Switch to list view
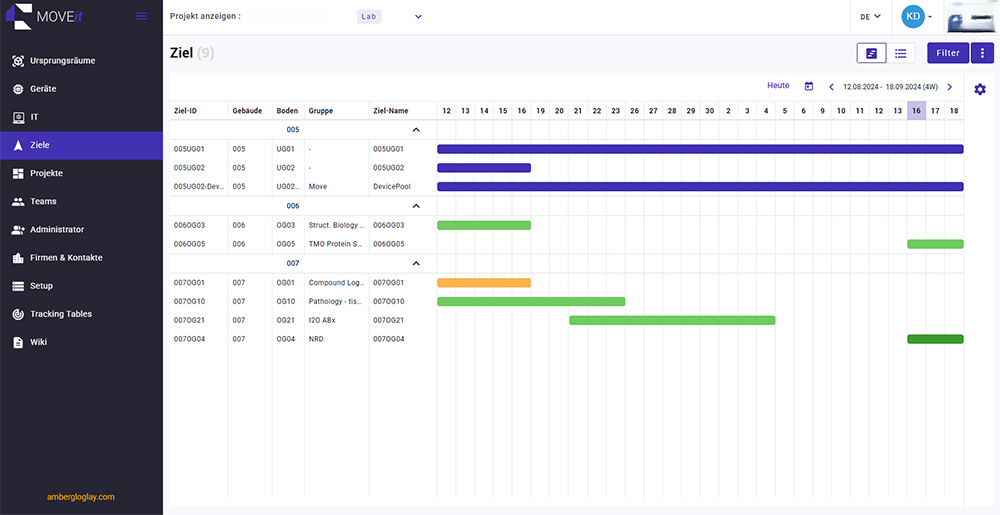Viewport: 1000px width, 515px height. click(901, 54)
